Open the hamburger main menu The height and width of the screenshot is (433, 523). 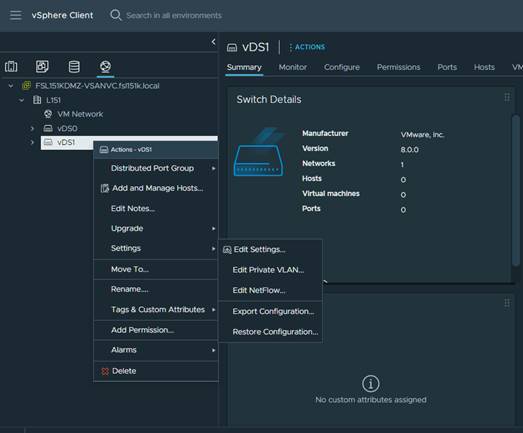(16, 15)
